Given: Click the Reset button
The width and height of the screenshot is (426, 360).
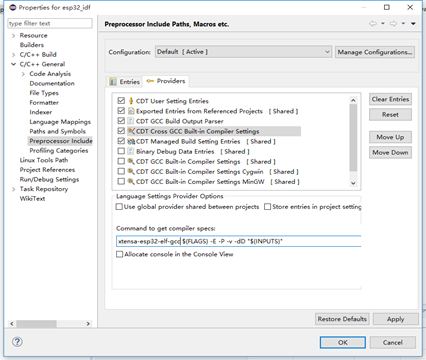Looking at the screenshot, I should tap(390, 114).
